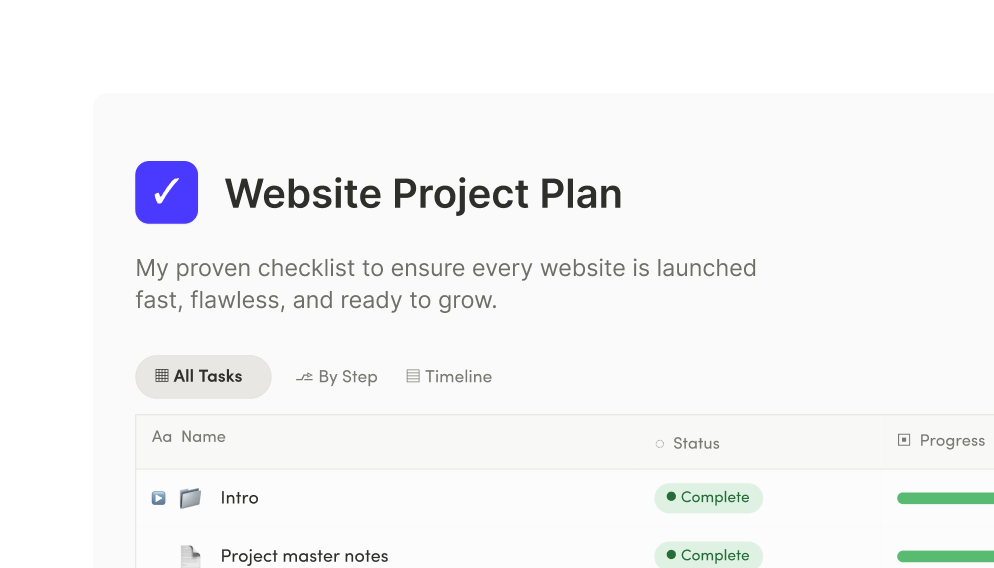Click the Timeline list icon
This screenshot has width=994, height=568.
[413, 377]
